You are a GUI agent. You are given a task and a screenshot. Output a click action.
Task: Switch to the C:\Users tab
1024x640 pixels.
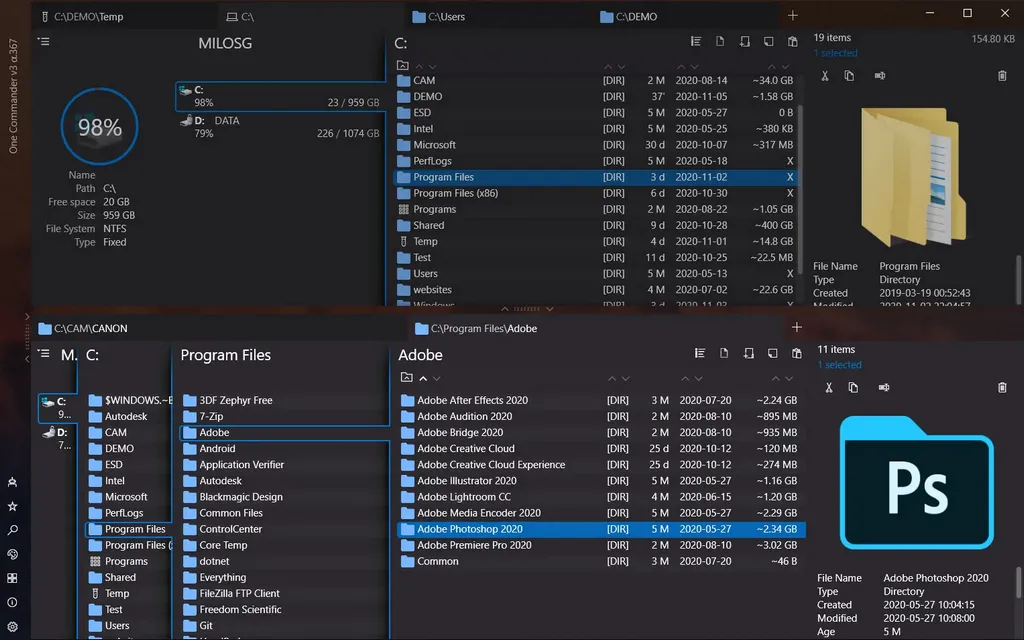pyautogui.click(x=498, y=16)
